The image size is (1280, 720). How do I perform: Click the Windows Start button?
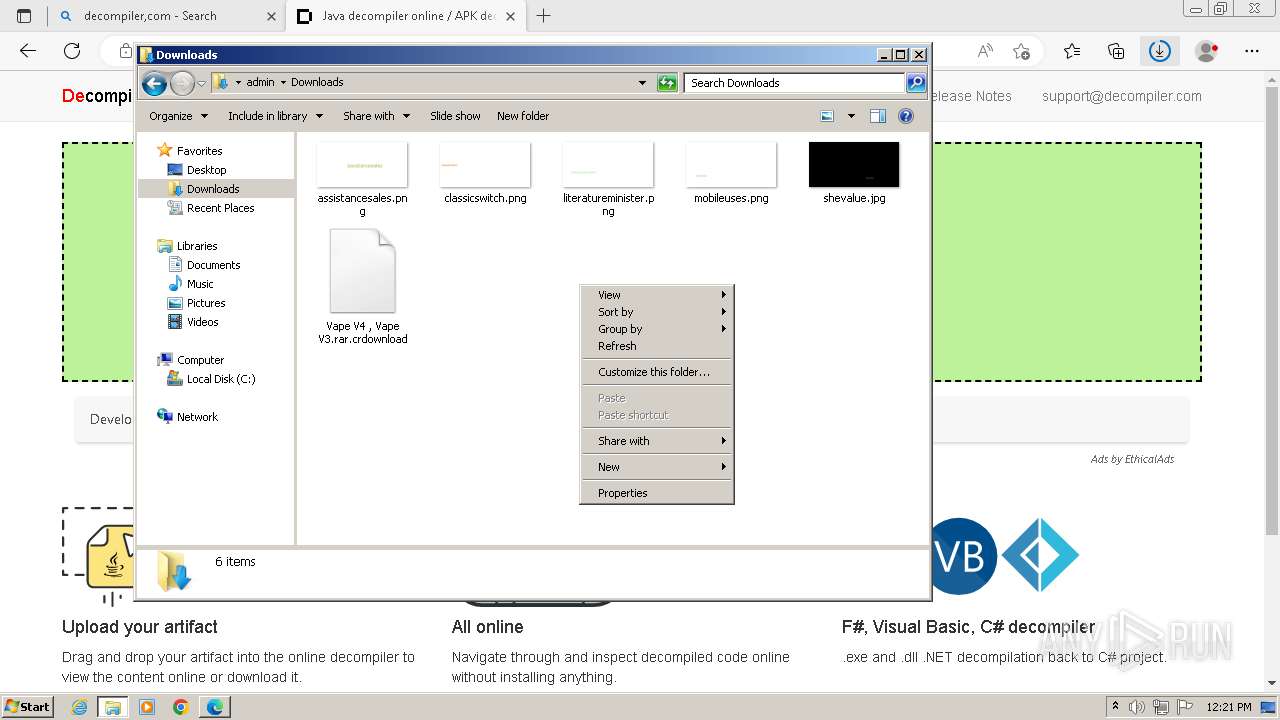(x=27, y=707)
